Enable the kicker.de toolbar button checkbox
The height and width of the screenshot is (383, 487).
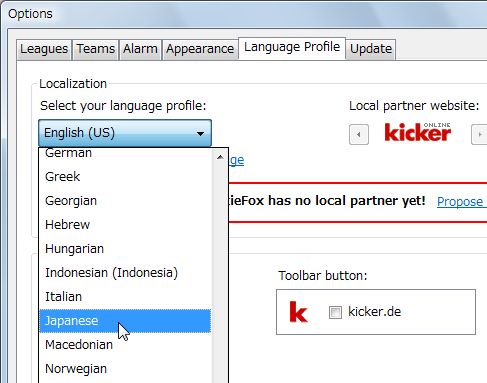(335, 312)
